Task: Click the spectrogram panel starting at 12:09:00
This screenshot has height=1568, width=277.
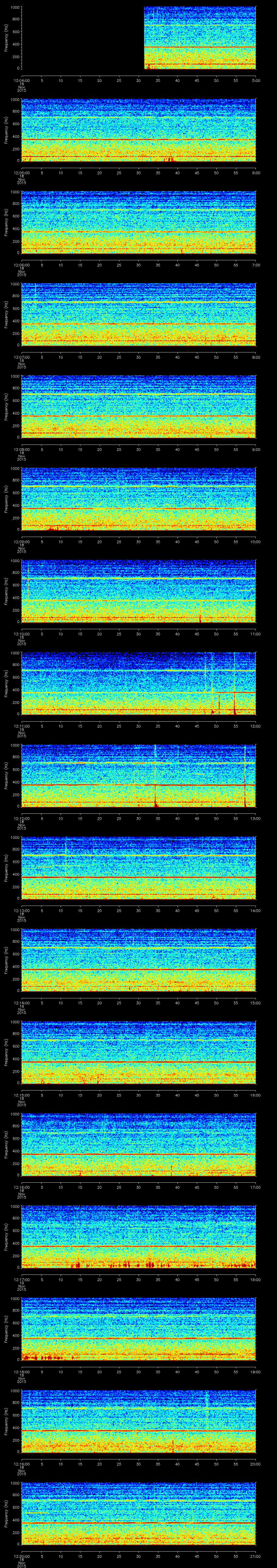Action: click(x=139, y=499)
